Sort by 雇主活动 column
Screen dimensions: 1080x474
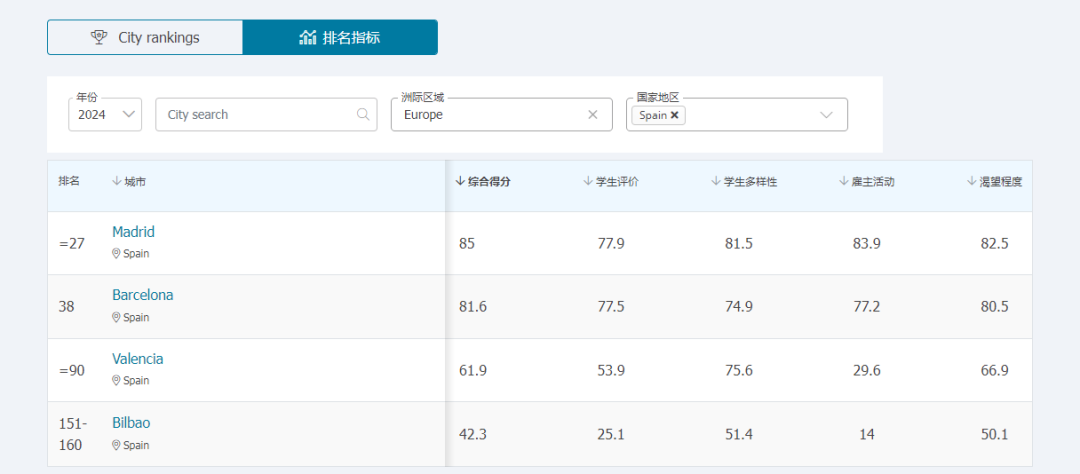867,181
